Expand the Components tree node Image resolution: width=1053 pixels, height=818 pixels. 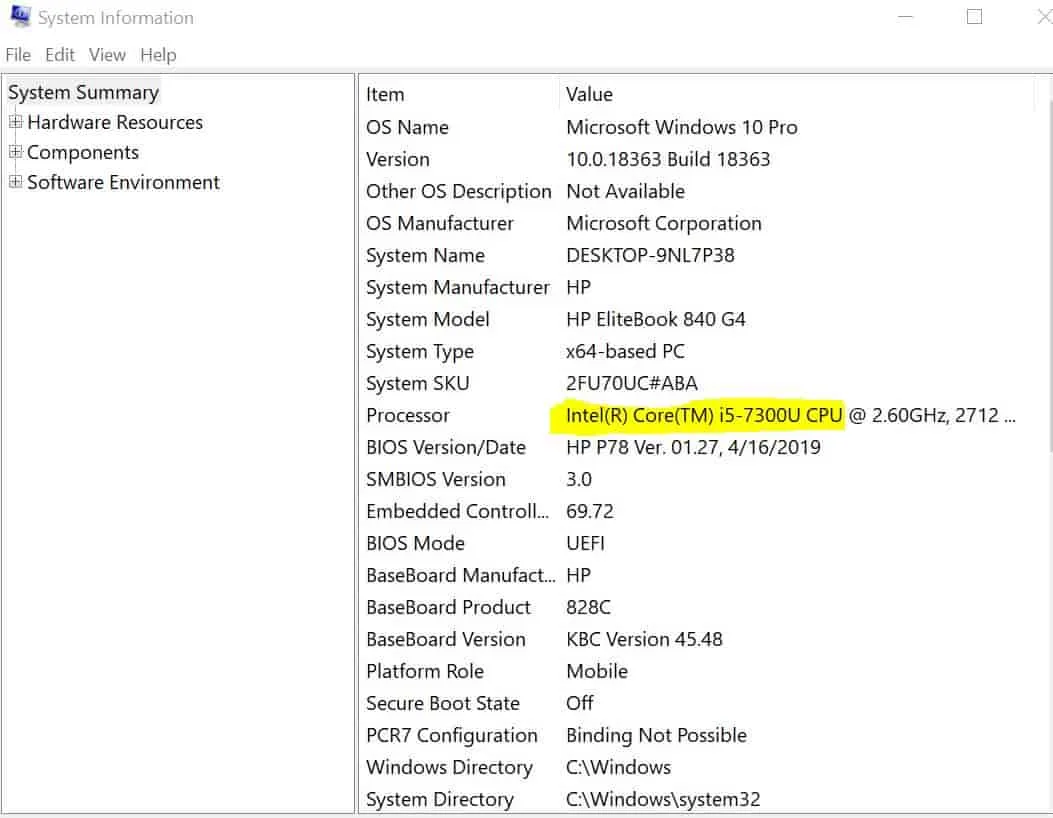pos(15,152)
